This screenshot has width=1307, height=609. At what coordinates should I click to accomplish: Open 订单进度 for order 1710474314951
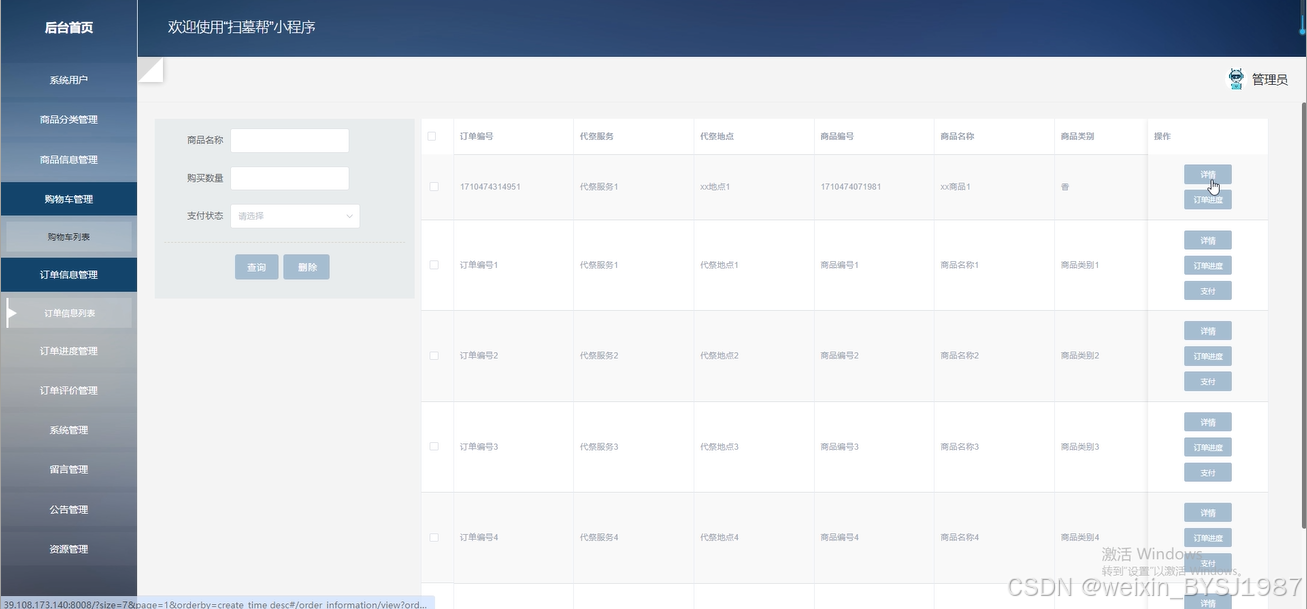1208,200
